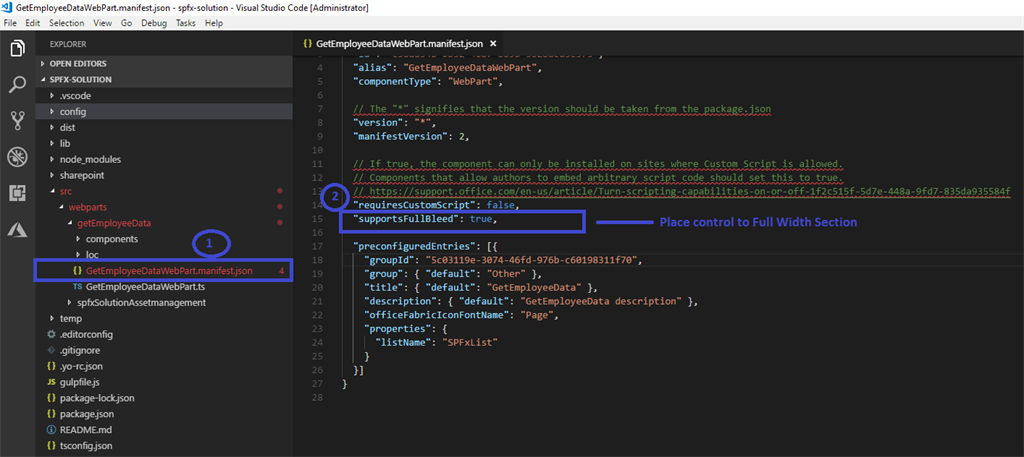Open the Help menu

click(x=214, y=23)
